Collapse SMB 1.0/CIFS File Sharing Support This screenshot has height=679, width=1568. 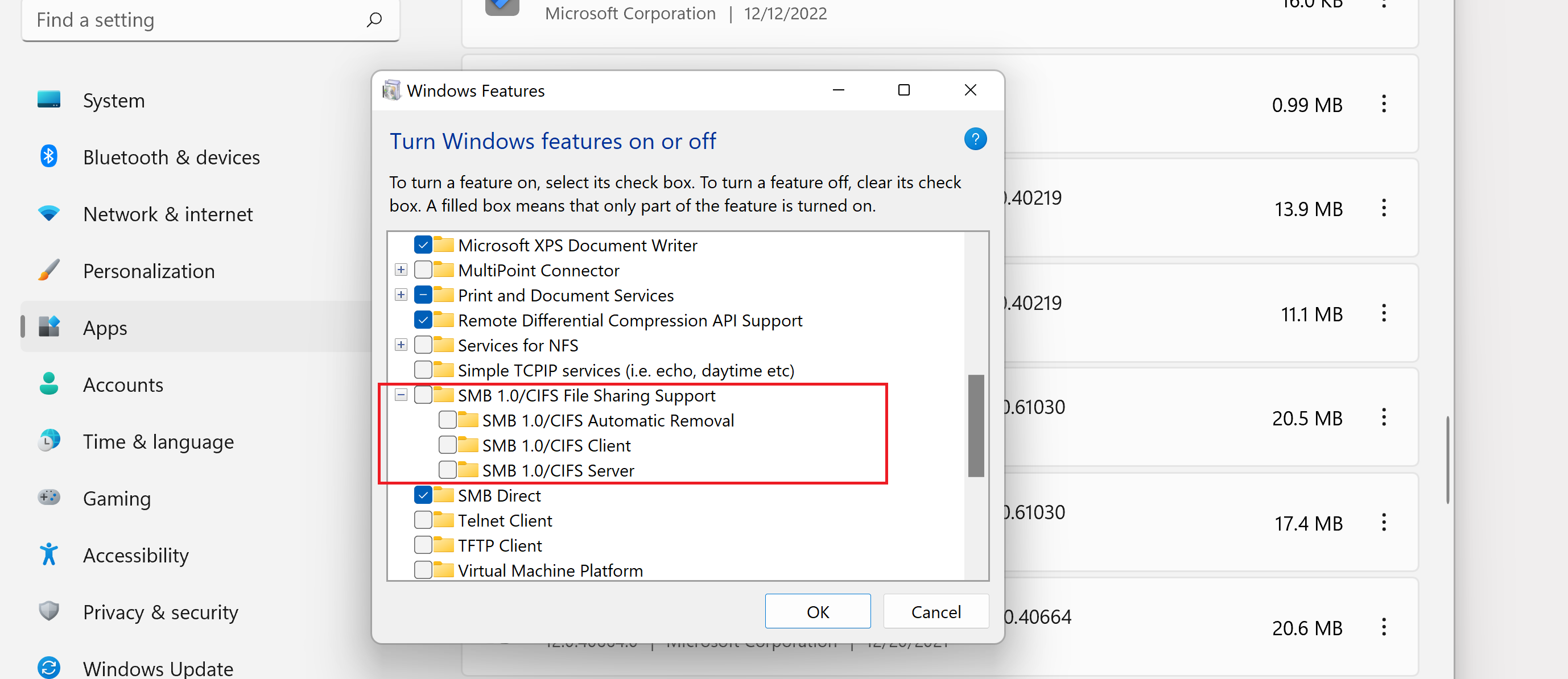click(401, 395)
